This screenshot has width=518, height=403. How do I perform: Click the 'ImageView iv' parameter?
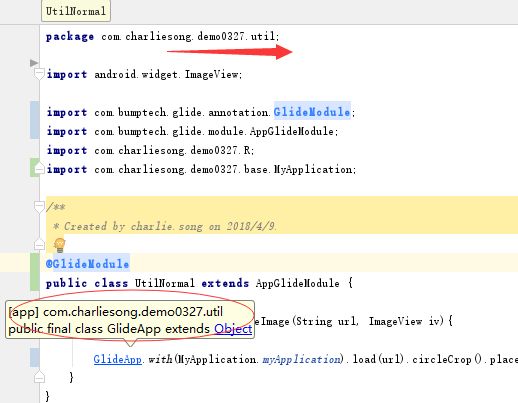405,321
